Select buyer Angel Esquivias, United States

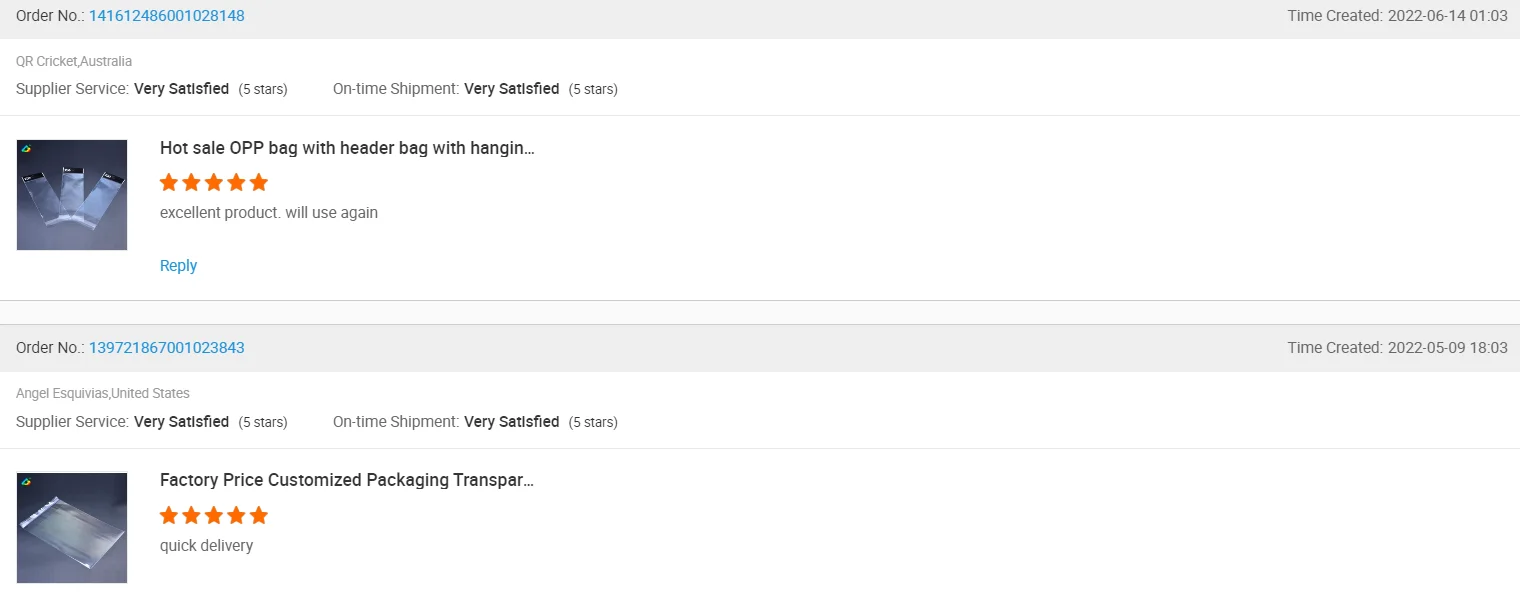pos(103,393)
